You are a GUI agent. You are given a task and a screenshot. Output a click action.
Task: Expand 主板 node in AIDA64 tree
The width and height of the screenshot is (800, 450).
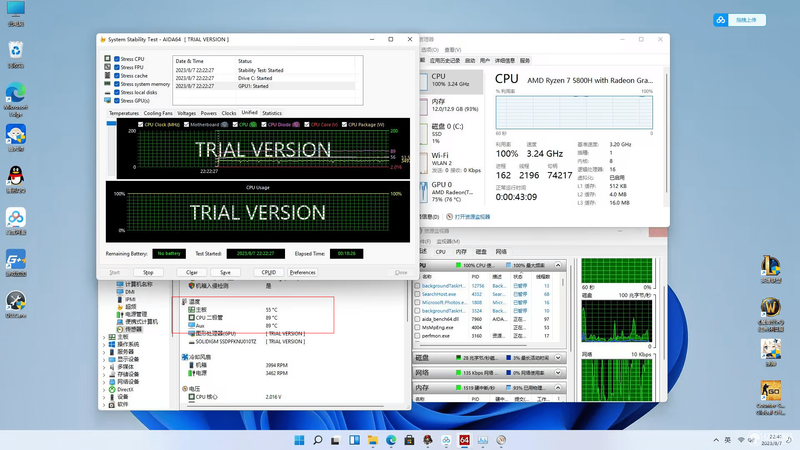click(x=104, y=337)
